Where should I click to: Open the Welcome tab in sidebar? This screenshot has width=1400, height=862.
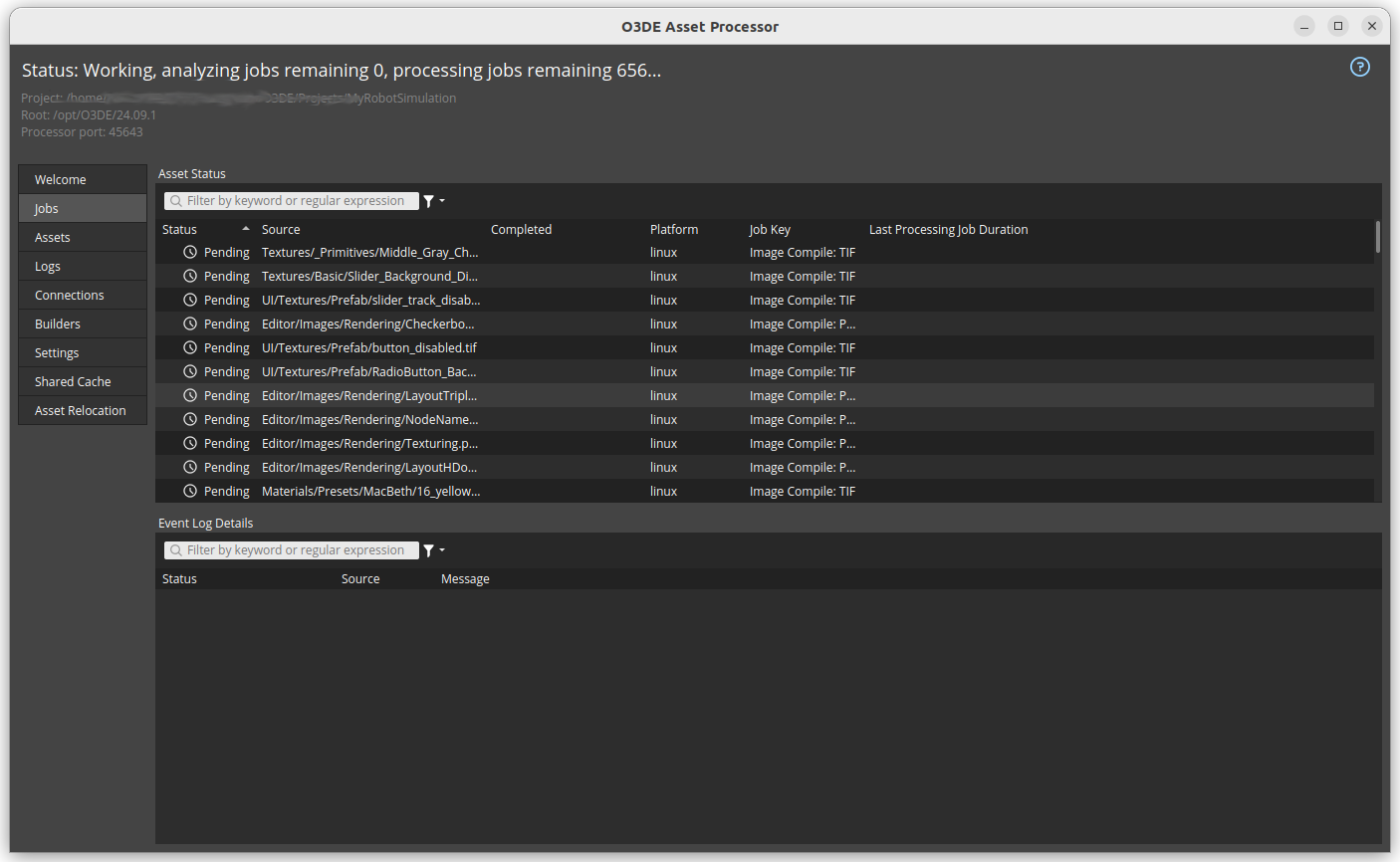click(83, 180)
